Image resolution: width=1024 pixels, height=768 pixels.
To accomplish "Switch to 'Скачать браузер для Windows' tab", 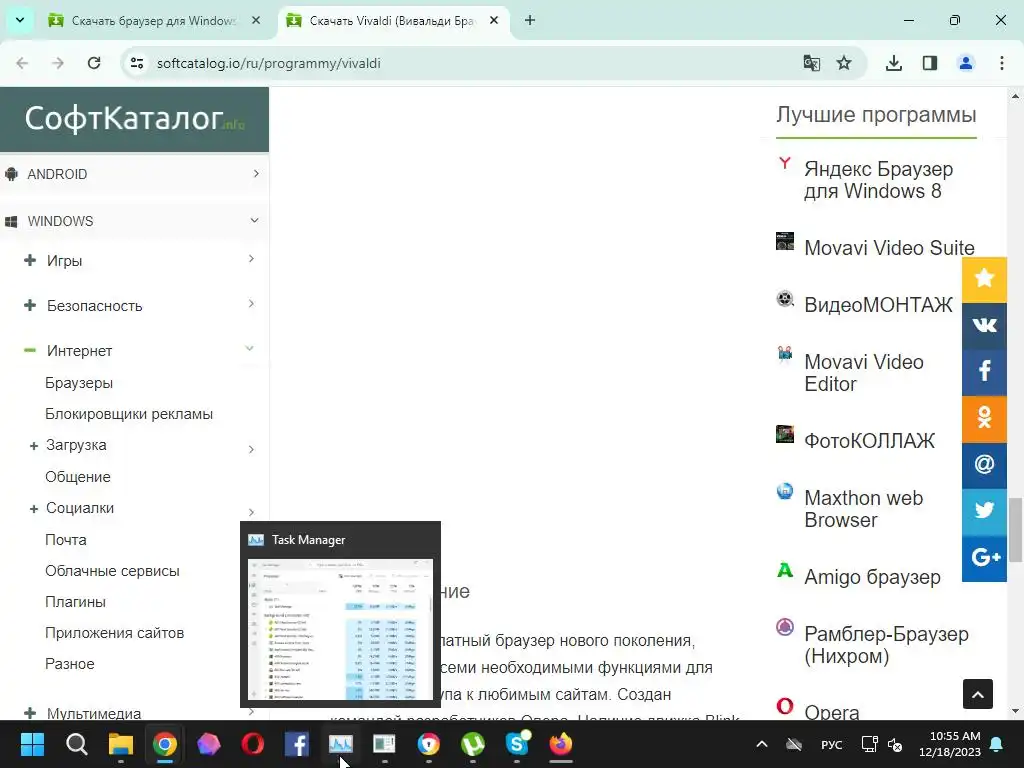I will click(x=155, y=21).
